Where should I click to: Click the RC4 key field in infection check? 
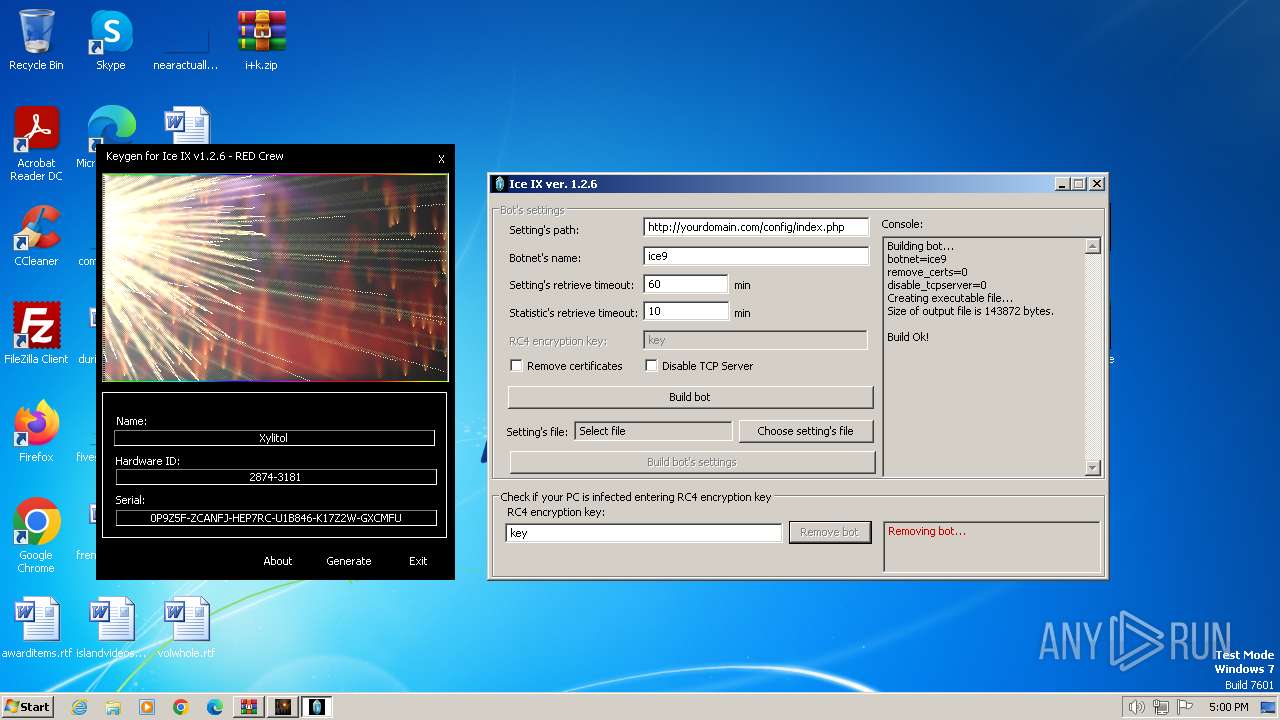644,533
